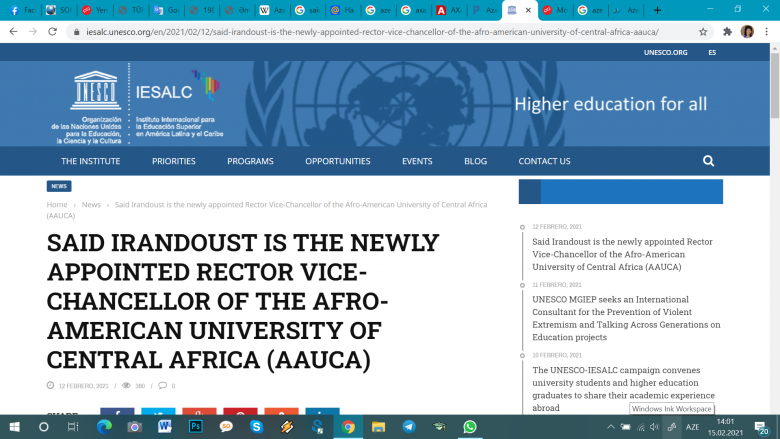780x439 pixels.
Task: Open Task View on the taskbar
Action: (x=73, y=427)
